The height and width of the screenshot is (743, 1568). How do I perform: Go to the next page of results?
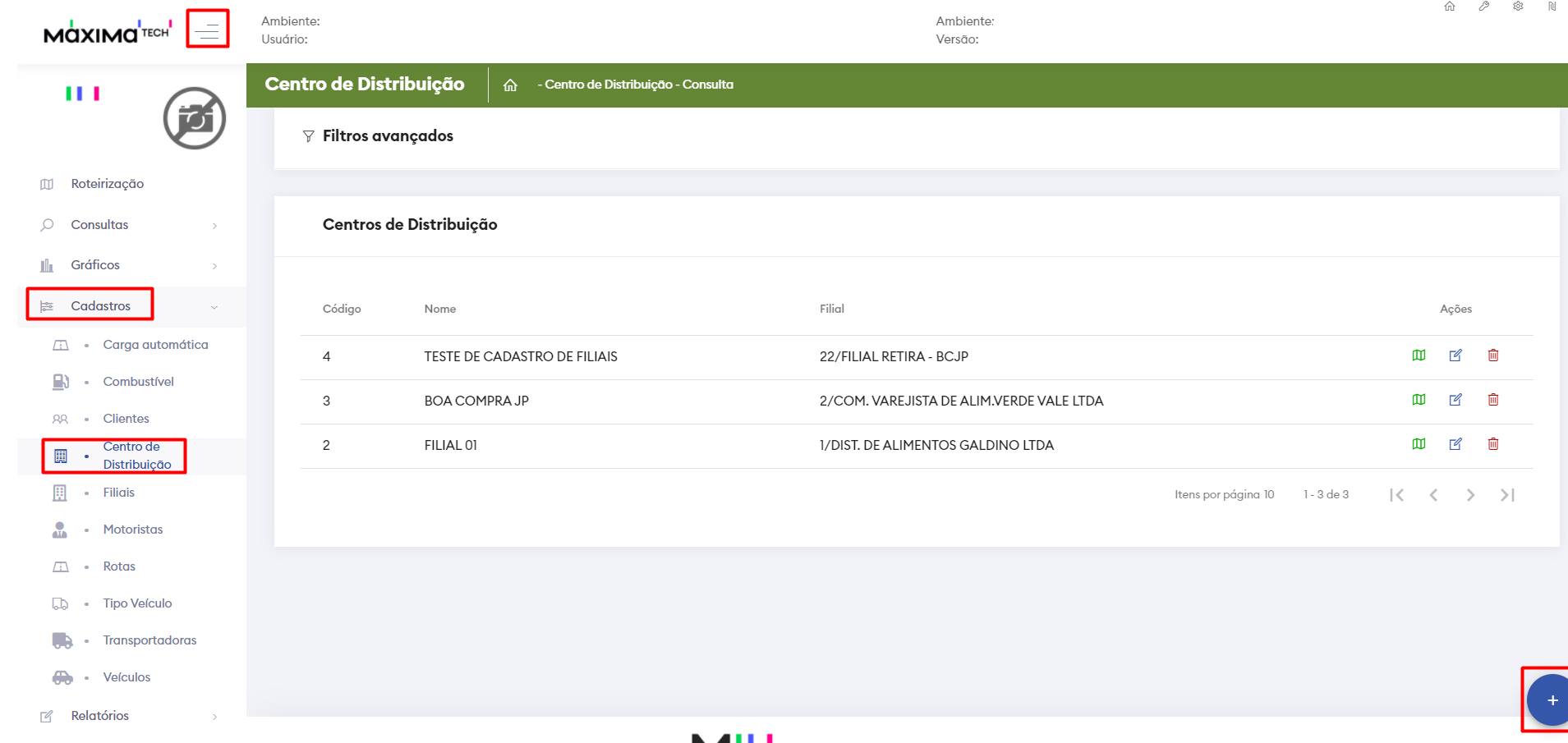[x=1470, y=495]
